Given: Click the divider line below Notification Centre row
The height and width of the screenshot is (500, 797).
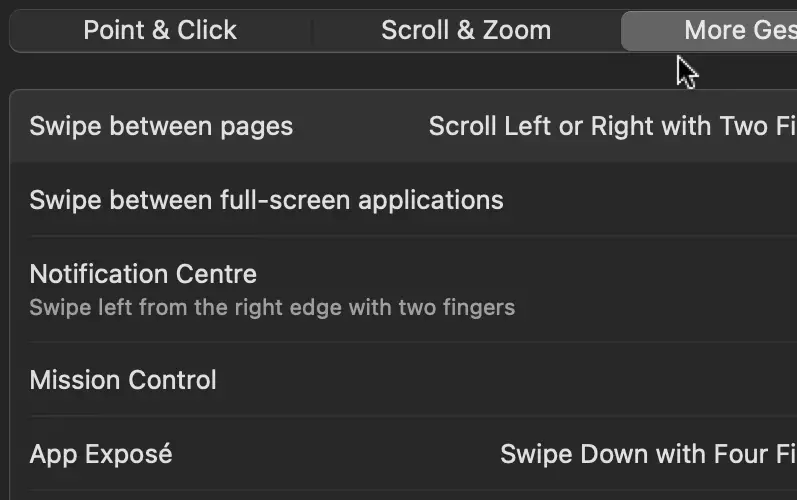Looking at the screenshot, I should tap(400, 342).
